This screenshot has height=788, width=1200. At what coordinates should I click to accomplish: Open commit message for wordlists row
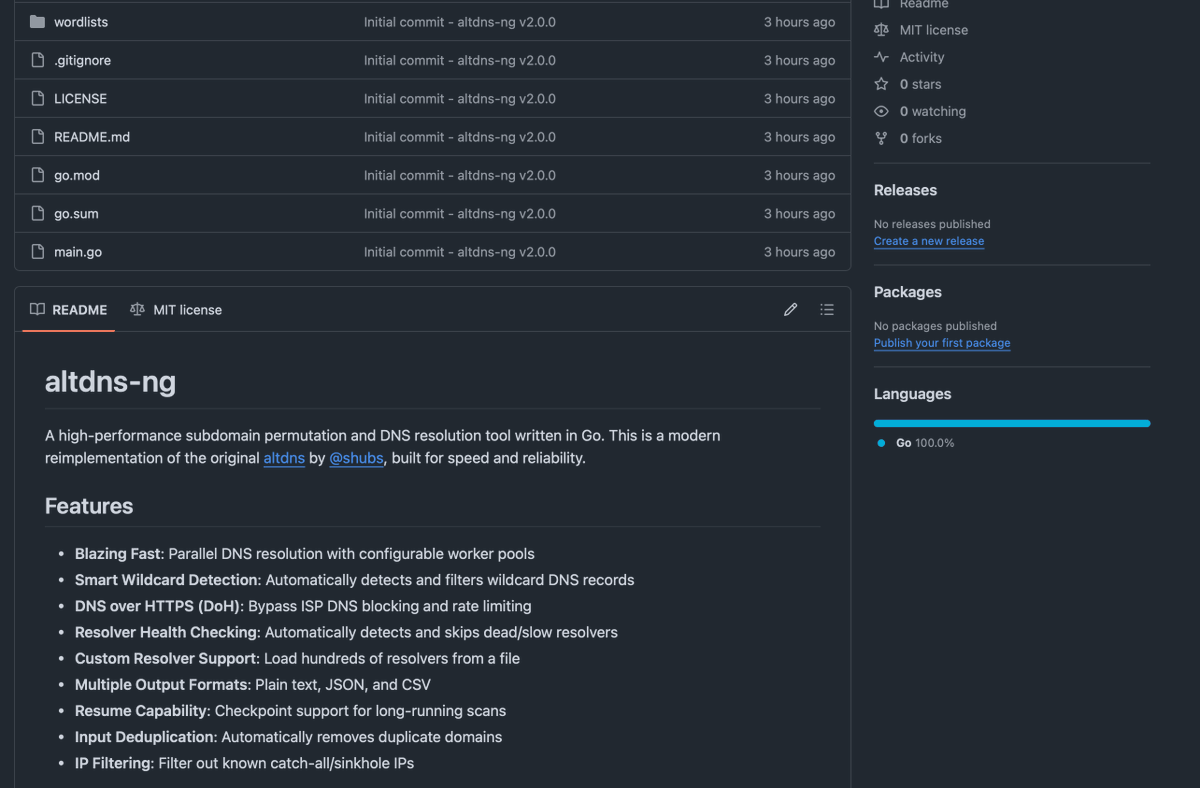[459, 22]
